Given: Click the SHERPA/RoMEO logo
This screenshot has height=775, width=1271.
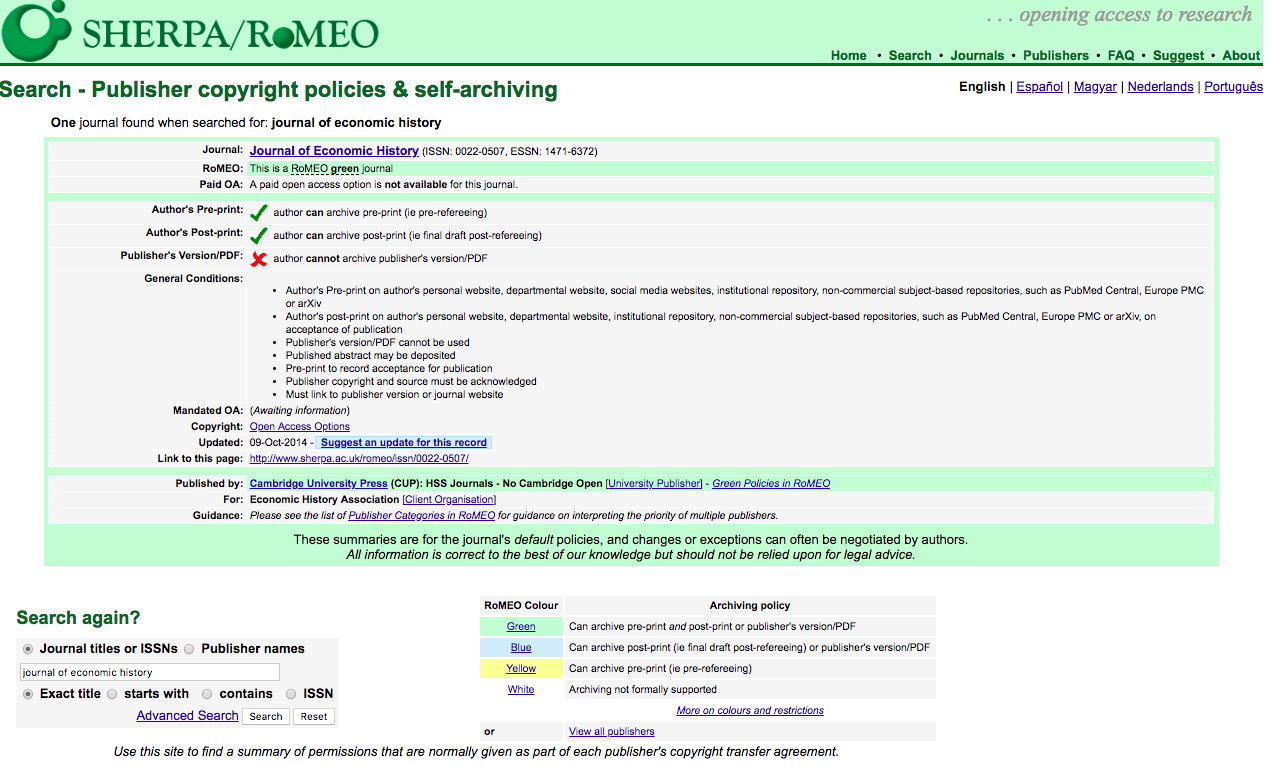Looking at the screenshot, I should pyautogui.click(x=190, y=32).
